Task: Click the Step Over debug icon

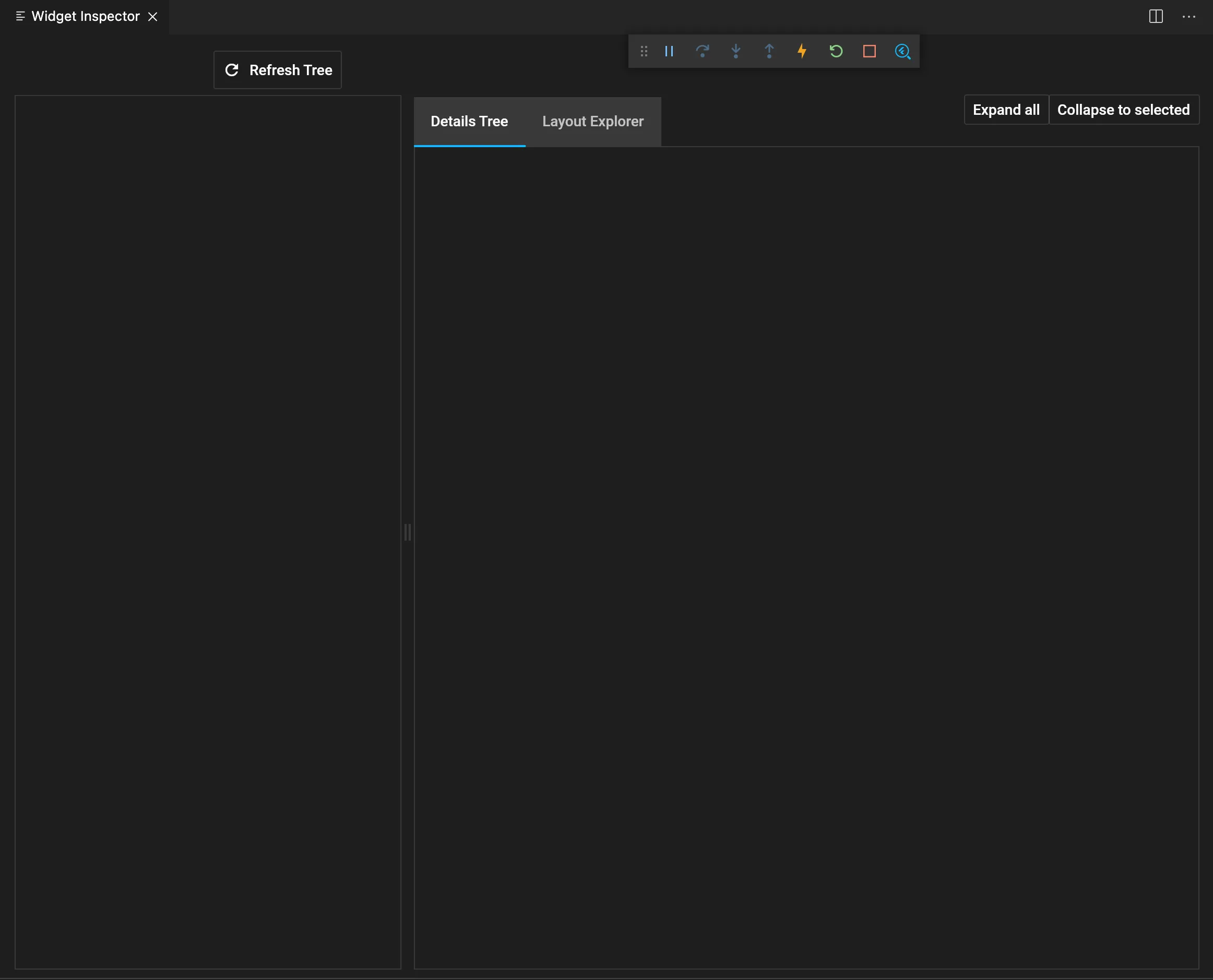Action: click(703, 51)
